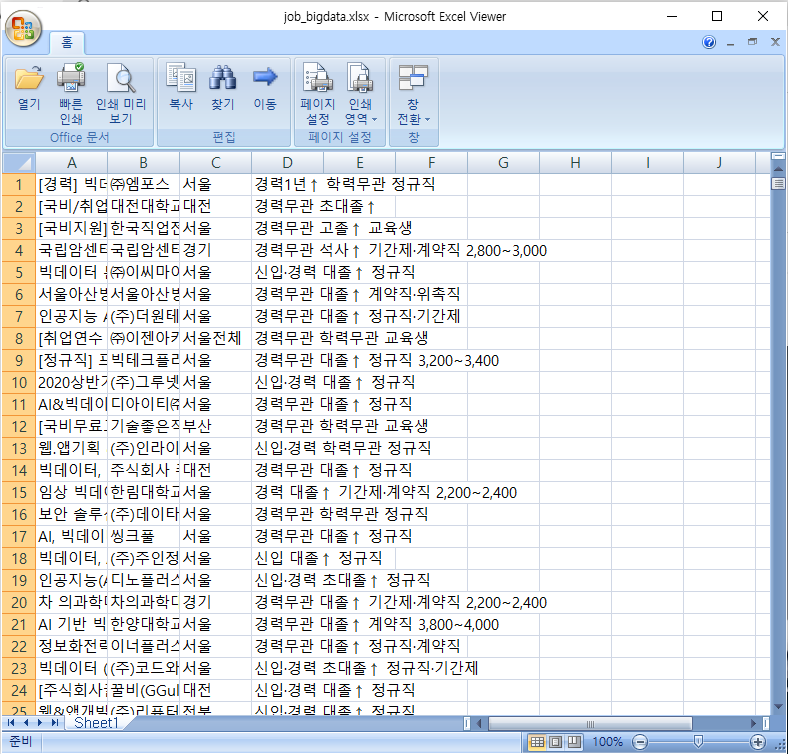The height and width of the screenshot is (754, 788).
Task: Click the zoom in plus button
Action: [758, 742]
